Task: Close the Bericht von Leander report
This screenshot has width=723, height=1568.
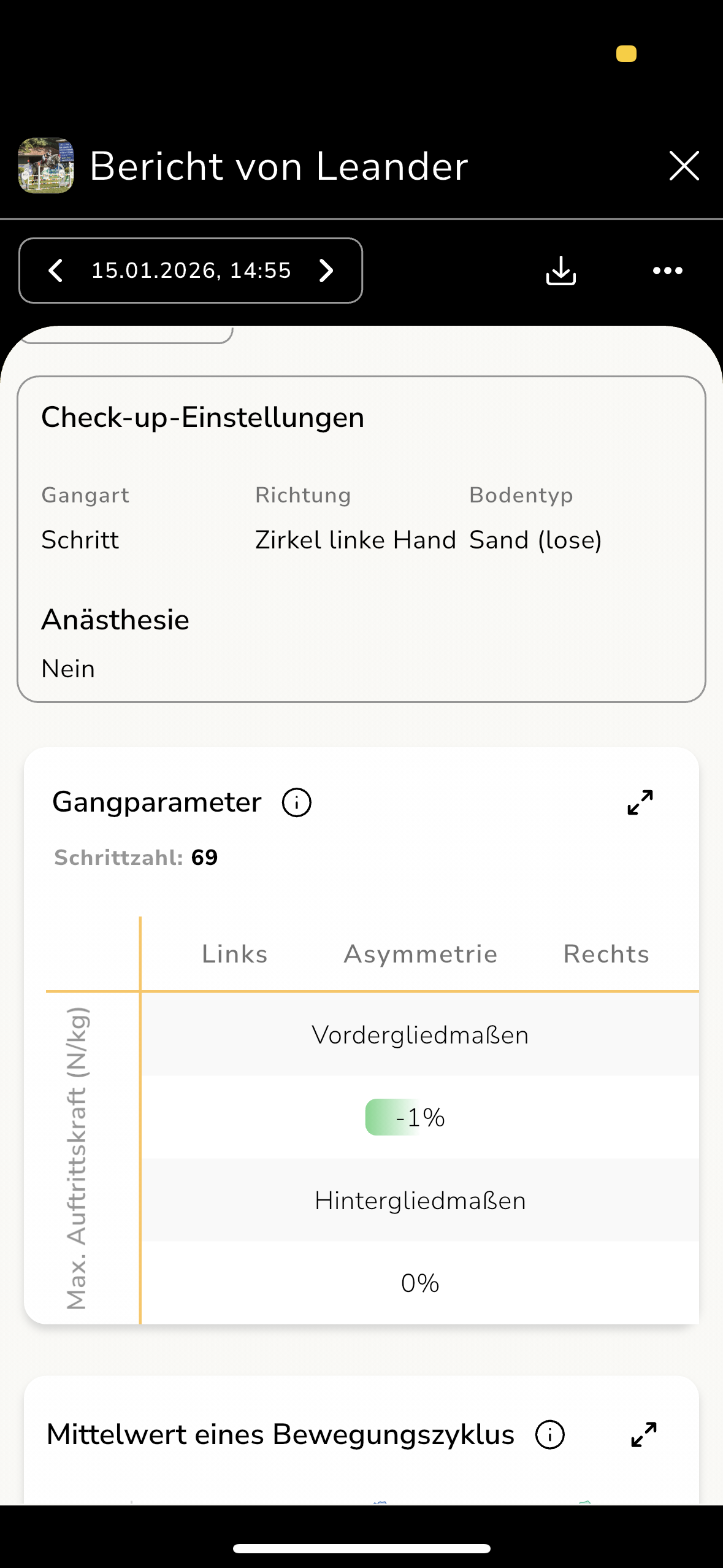Action: pos(684,166)
